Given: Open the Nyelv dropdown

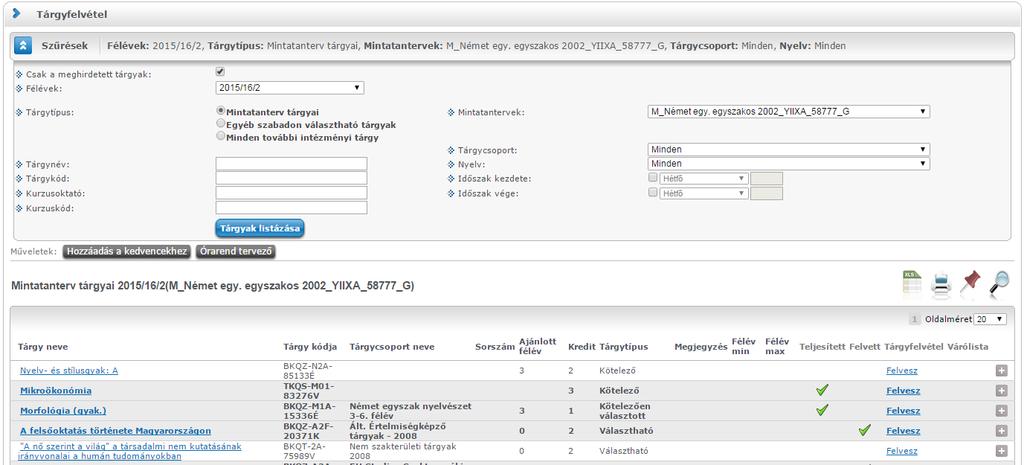Looking at the screenshot, I should [x=788, y=163].
